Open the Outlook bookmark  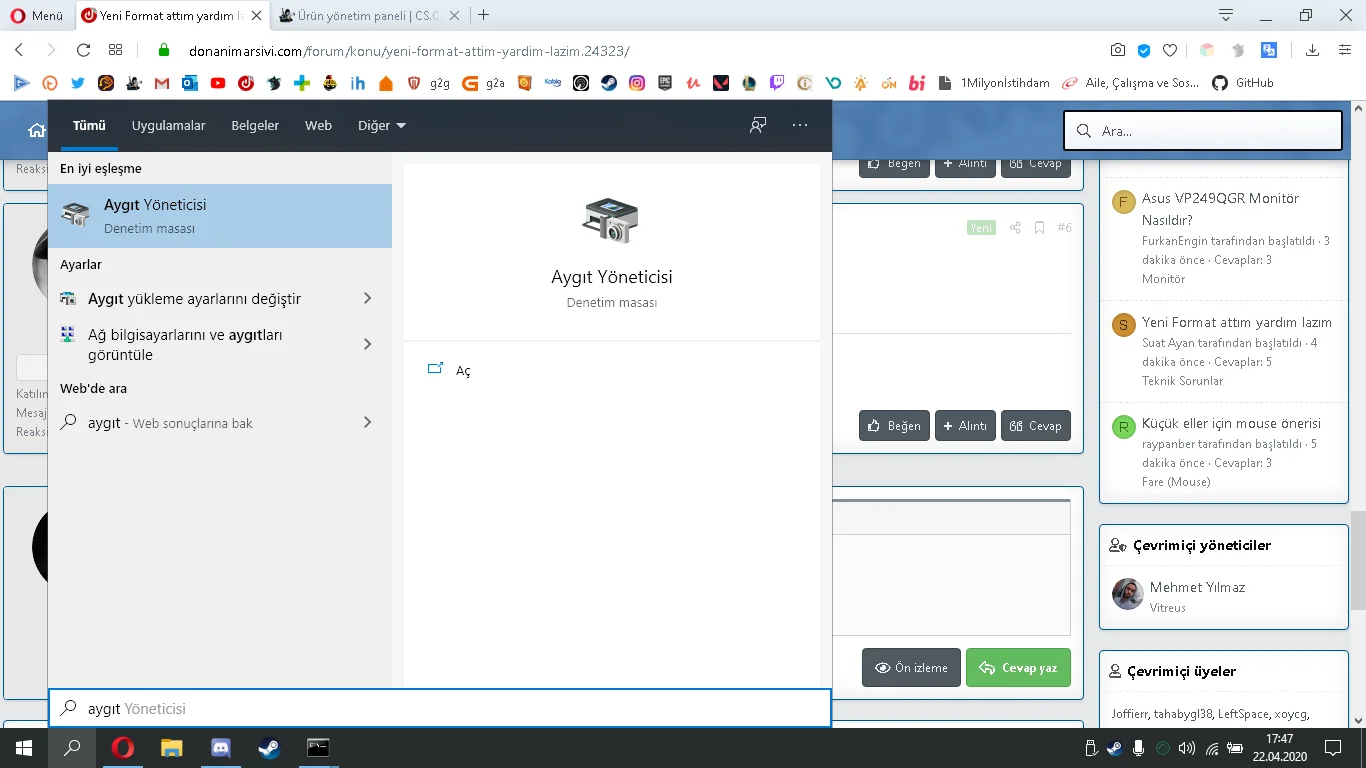(x=190, y=83)
